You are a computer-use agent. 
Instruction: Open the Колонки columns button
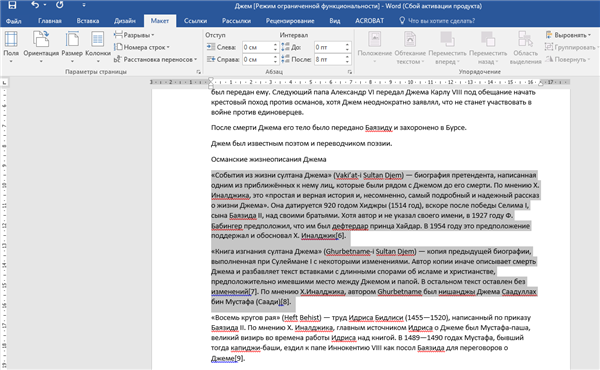[x=98, y=47]
